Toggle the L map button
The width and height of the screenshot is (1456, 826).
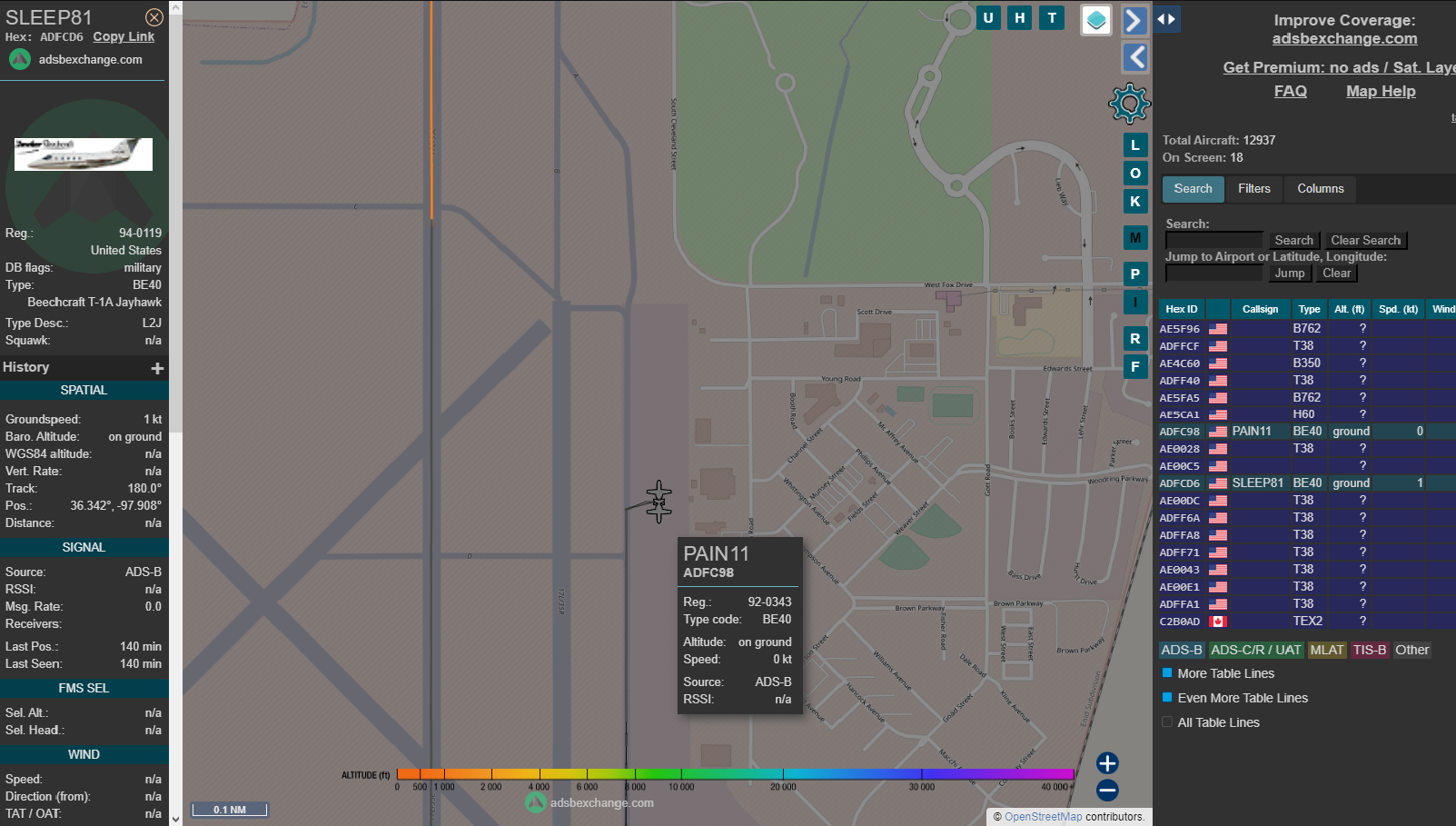[1135, 145]
